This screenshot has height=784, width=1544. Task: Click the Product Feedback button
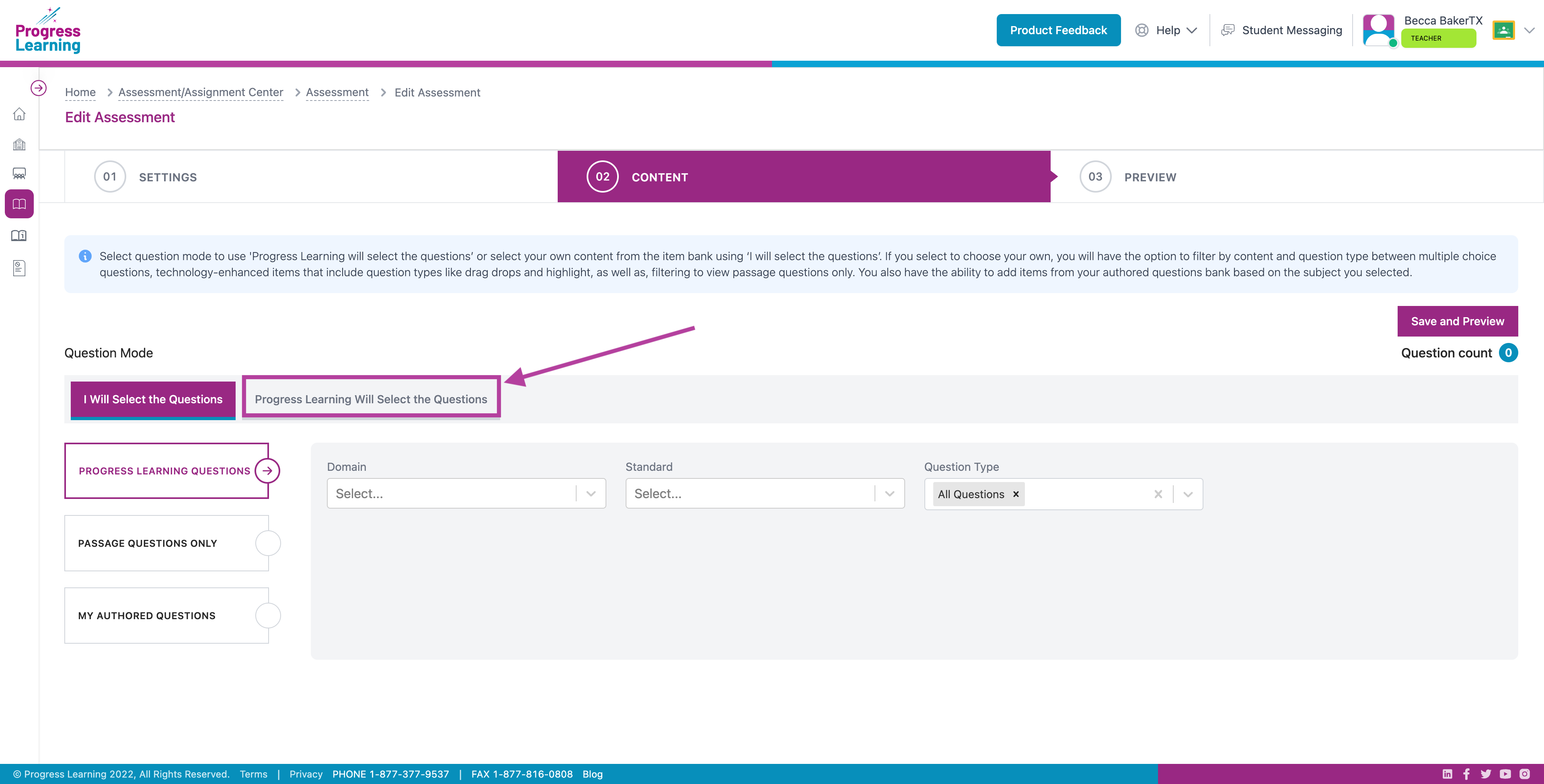[1059, 30]
